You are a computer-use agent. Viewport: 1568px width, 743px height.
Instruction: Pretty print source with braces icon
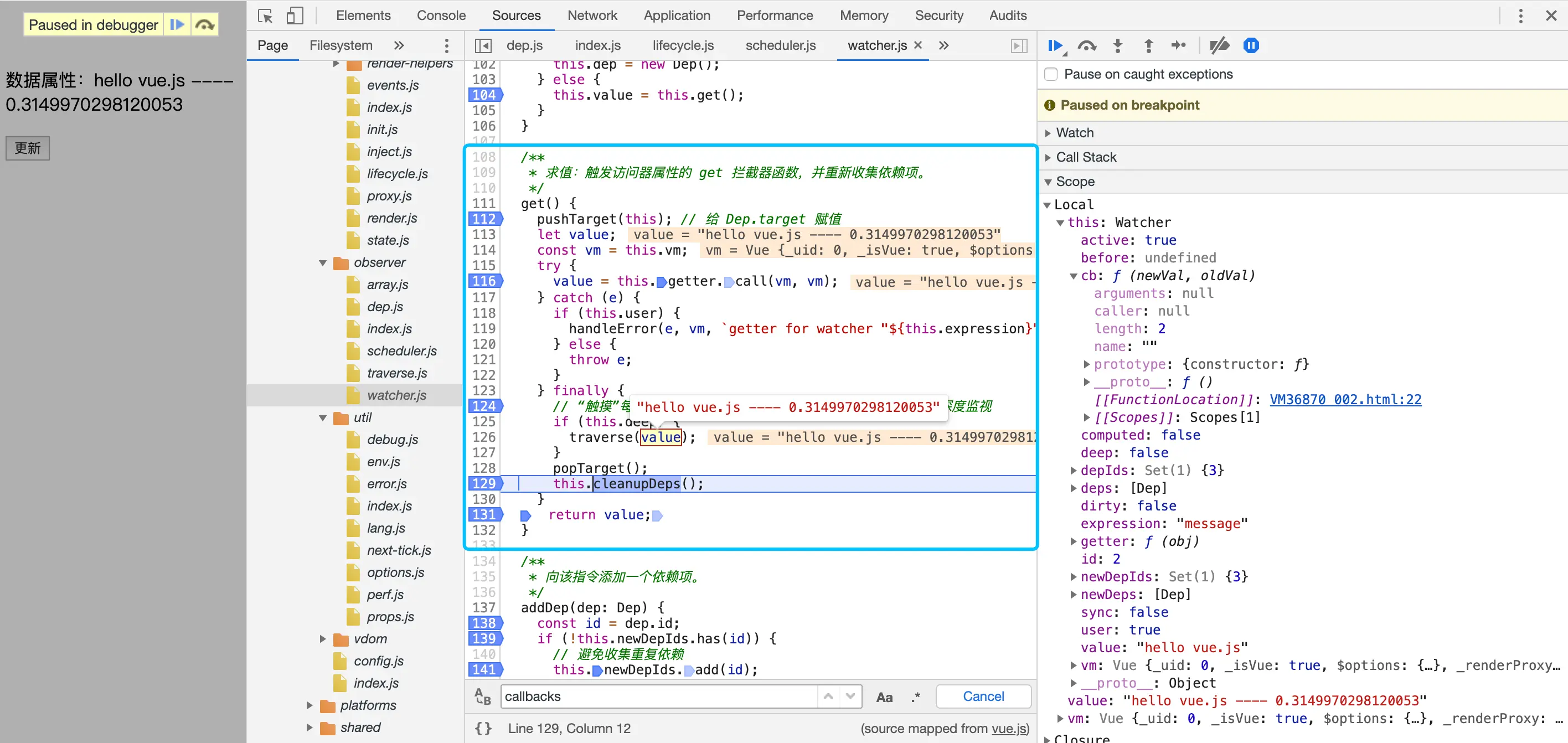[x=483, y=729]
